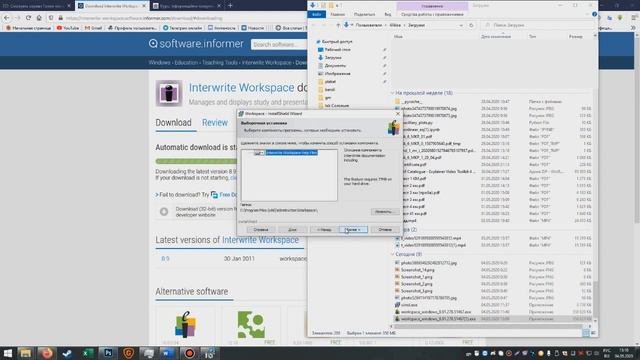Image resolution: width=640 pixels, height=360 pixels.
Task: Open Excel from taskbar
Action: (x=87, y=353)
